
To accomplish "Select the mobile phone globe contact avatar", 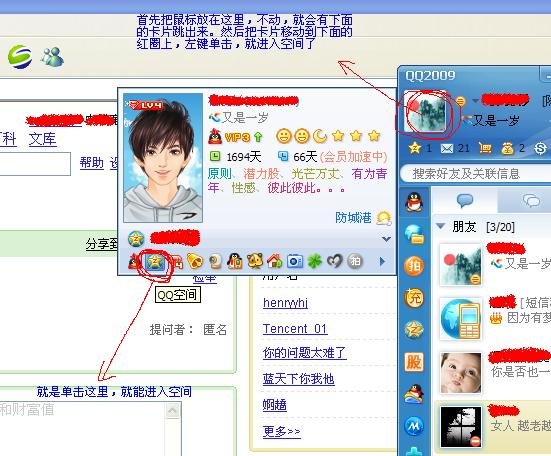I will coord(460,319).
